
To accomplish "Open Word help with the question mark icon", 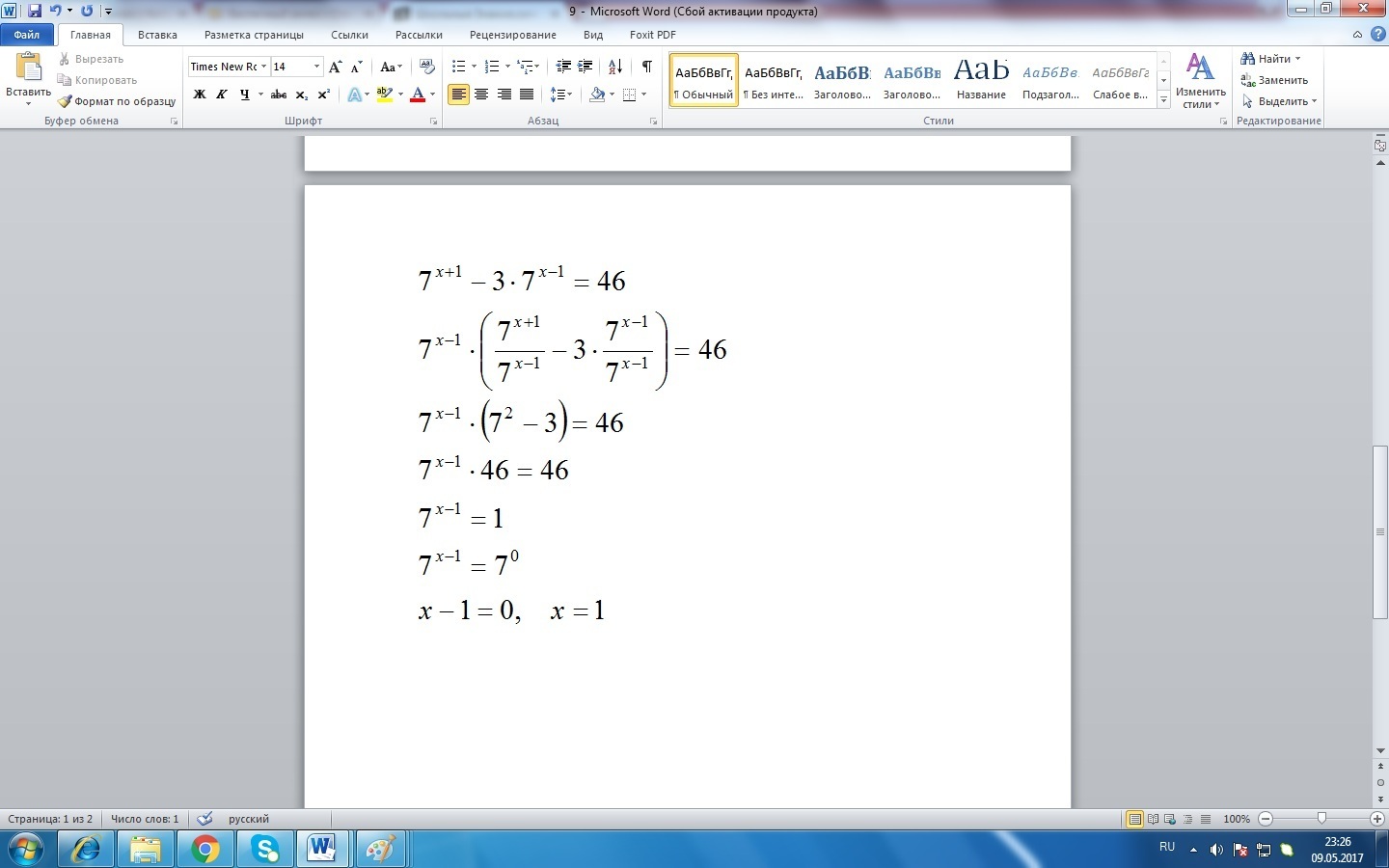I will coord(1377,34).
